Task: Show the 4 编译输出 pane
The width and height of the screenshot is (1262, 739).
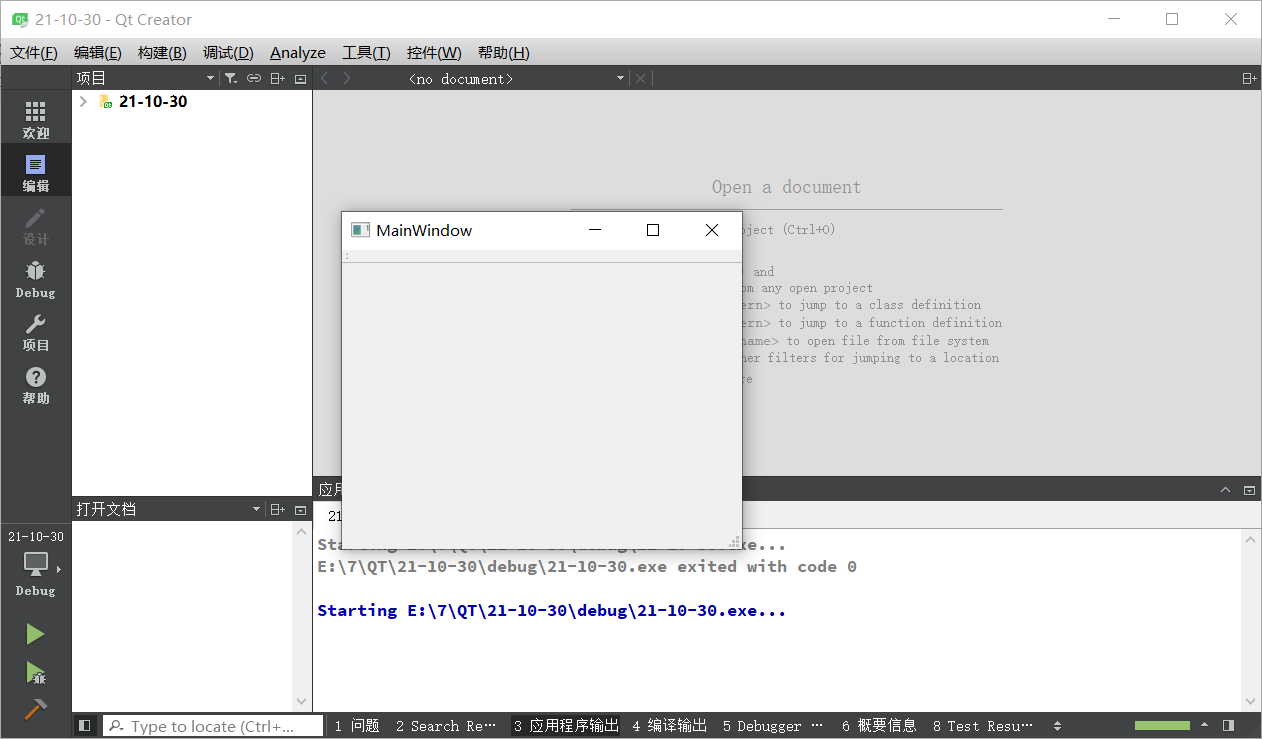Action: [x=670, y=726]
